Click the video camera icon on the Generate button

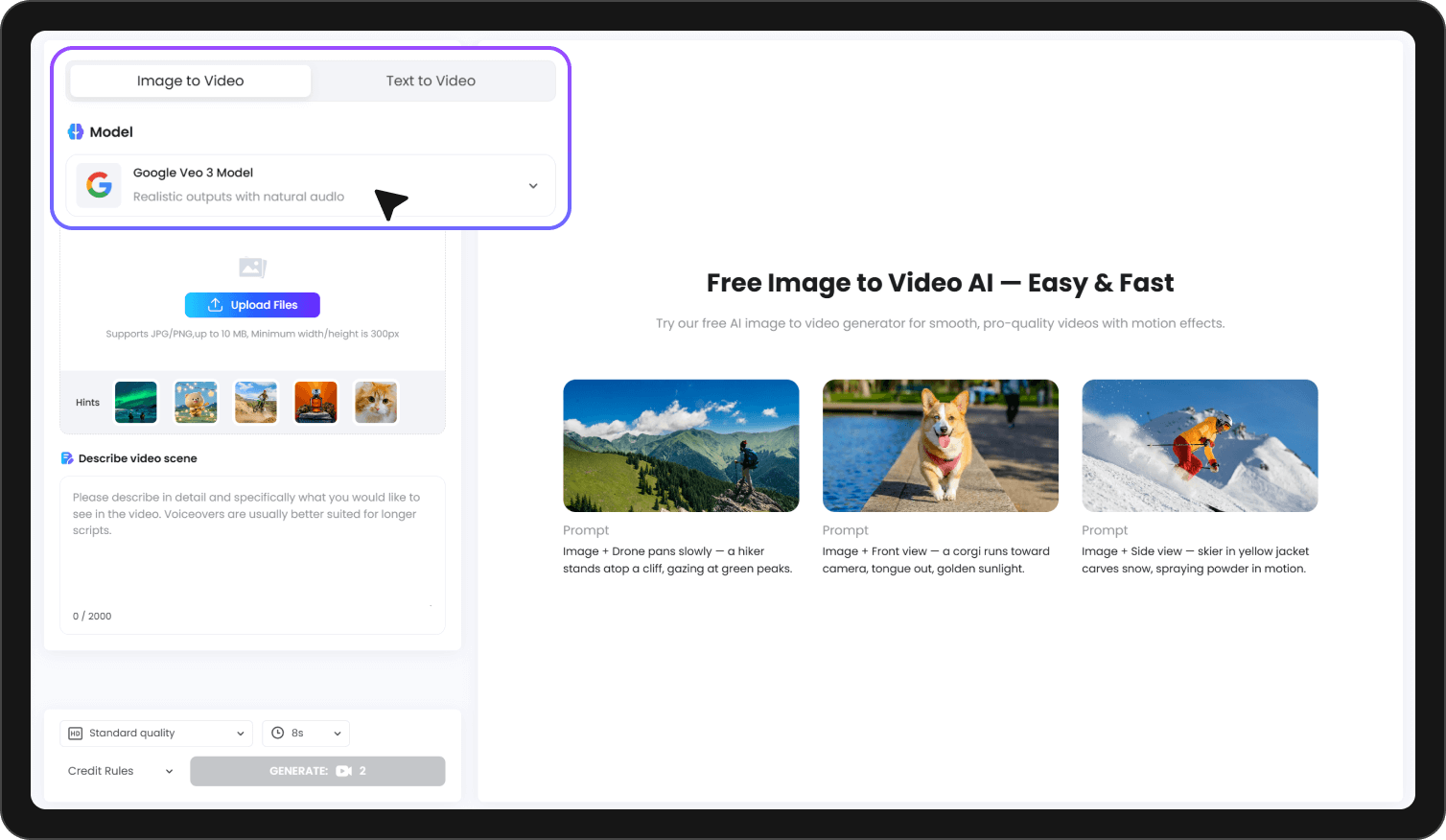coord(345,771)
